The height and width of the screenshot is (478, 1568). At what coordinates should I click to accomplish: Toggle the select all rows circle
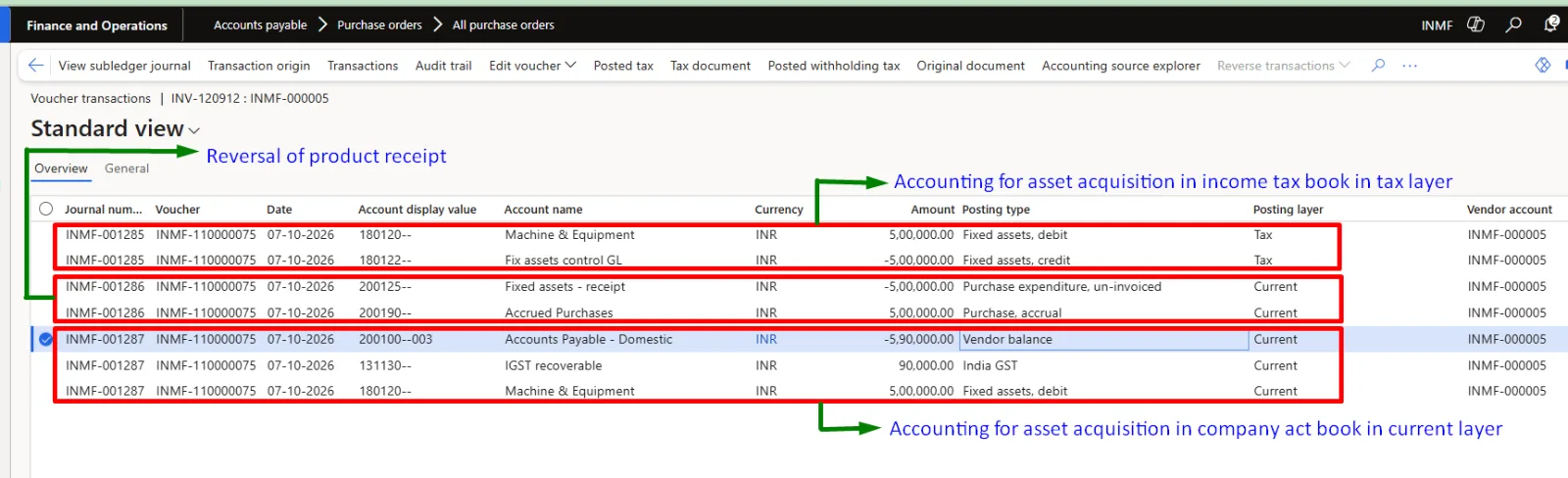46,209
